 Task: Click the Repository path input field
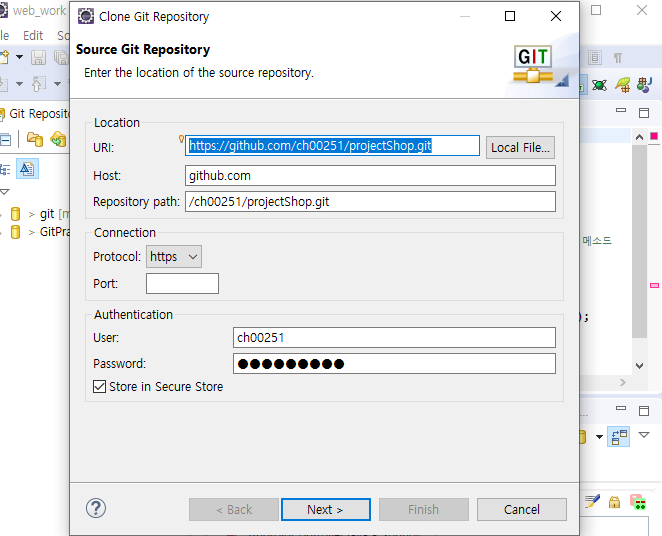(x=370, y=202)
